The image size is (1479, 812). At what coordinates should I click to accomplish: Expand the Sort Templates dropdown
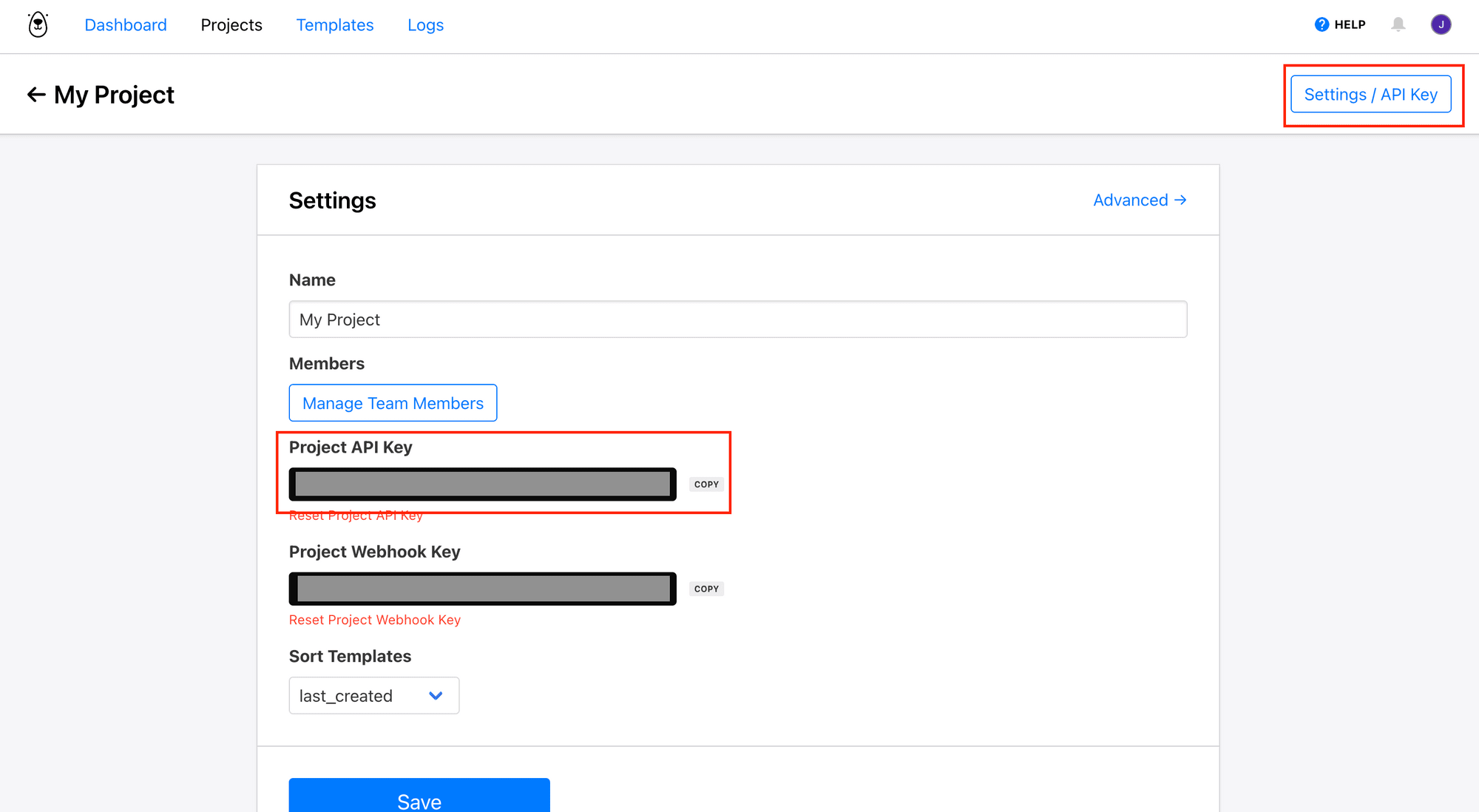coord(373,696)
